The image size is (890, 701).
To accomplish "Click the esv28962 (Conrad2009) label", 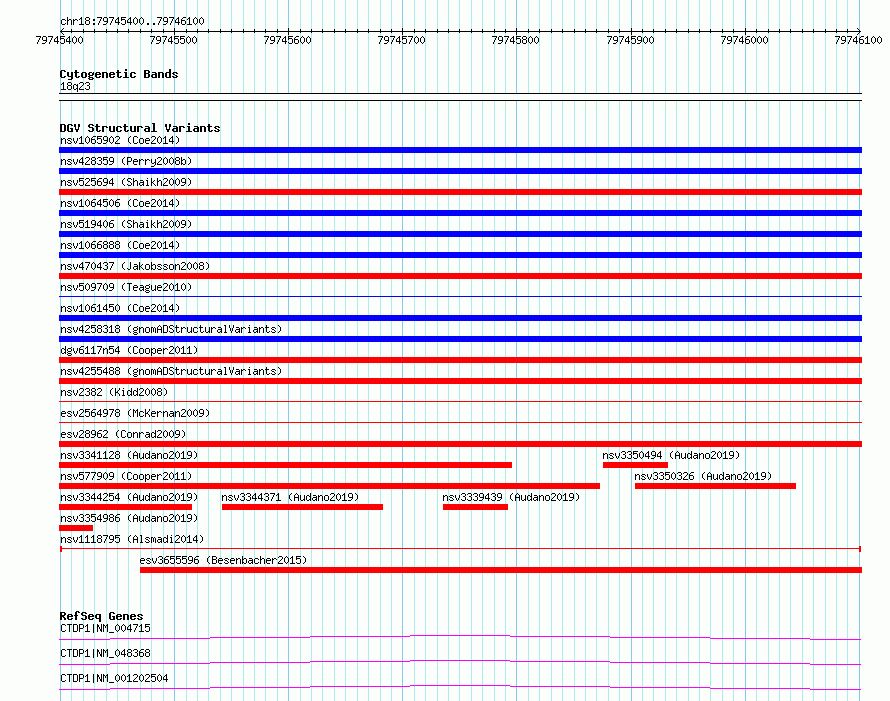I will coord(123,434).
